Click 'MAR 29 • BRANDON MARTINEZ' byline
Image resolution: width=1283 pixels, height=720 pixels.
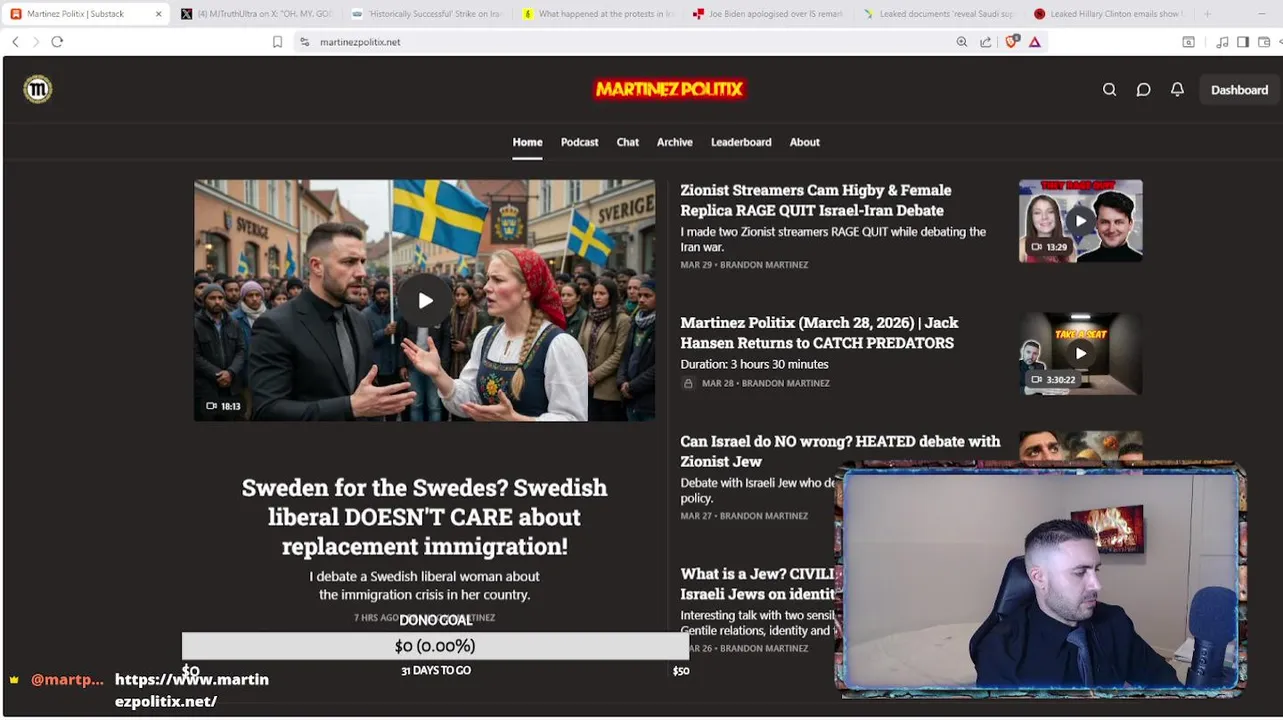point(744,265)
